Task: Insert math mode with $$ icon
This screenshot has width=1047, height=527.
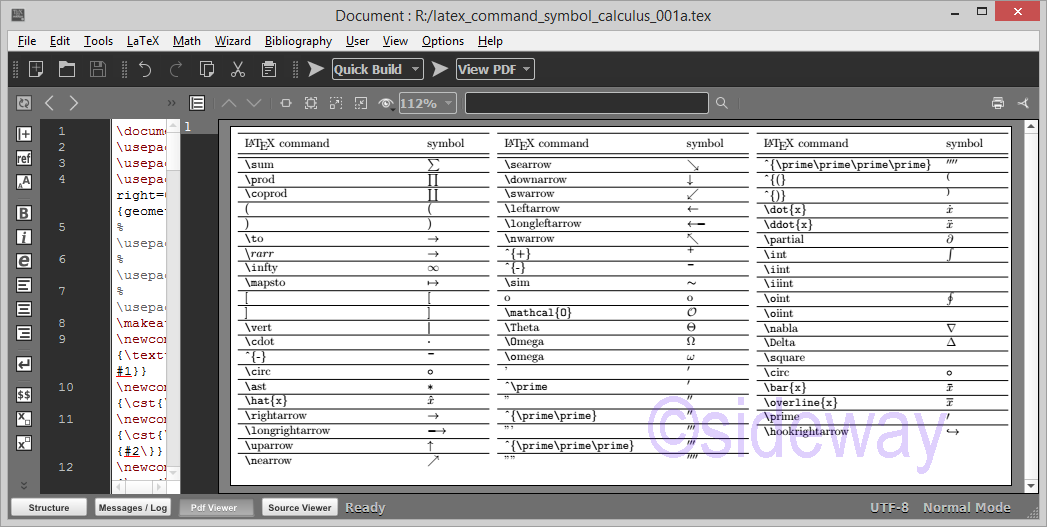Action: [24, 395]
